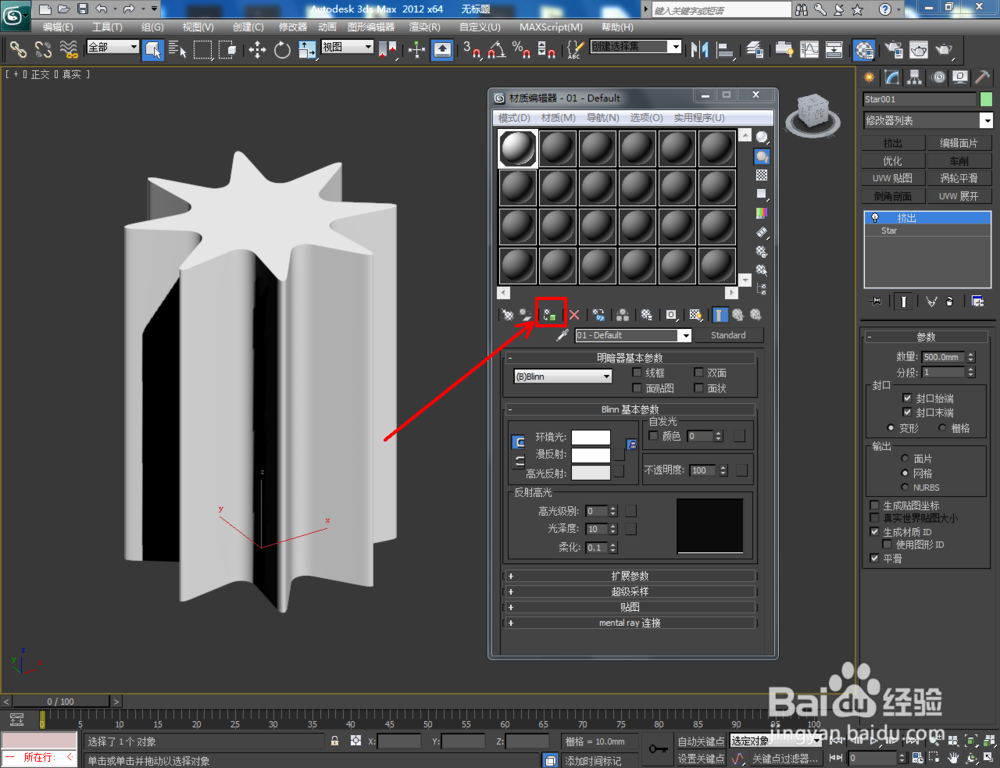
Task: Toggle the 挤出 modifier lightbulb visibility
Action: point(877,217)
